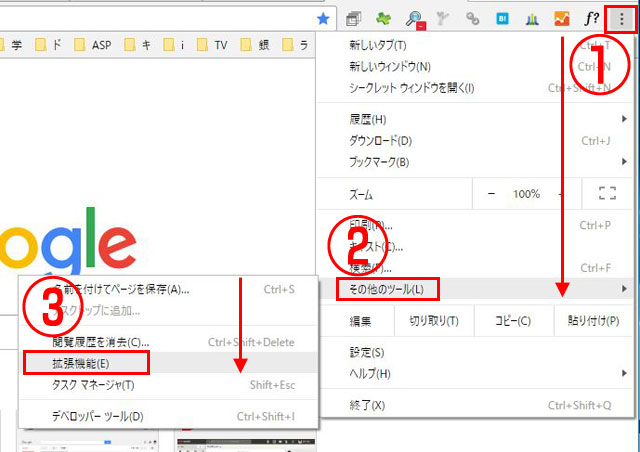This screenshot has height=452, width=640.
Task: Open the ド bookmark folder
Action: pos(49,45)
